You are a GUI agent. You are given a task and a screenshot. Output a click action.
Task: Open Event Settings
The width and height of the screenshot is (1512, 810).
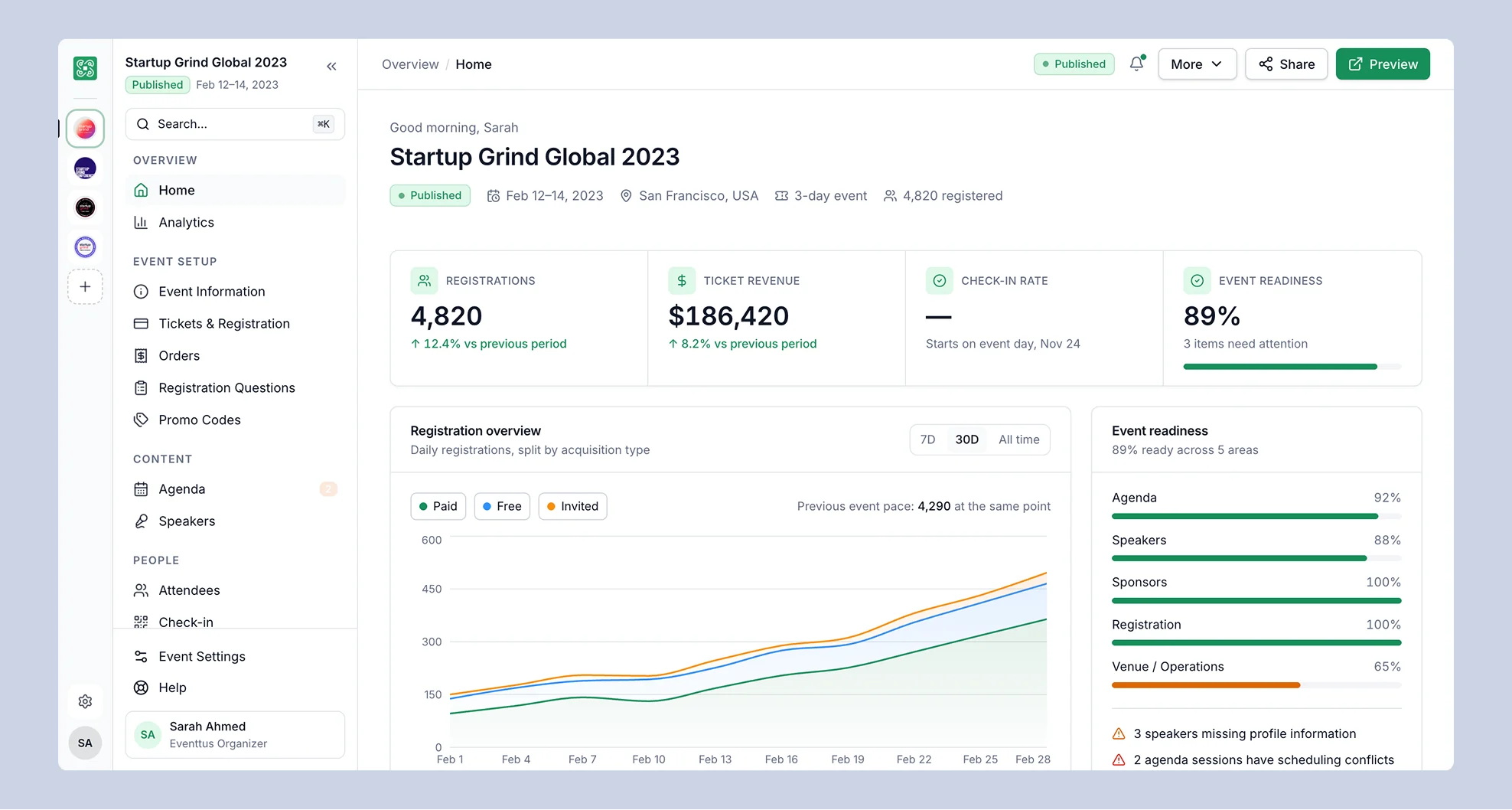tap(235, 656)
